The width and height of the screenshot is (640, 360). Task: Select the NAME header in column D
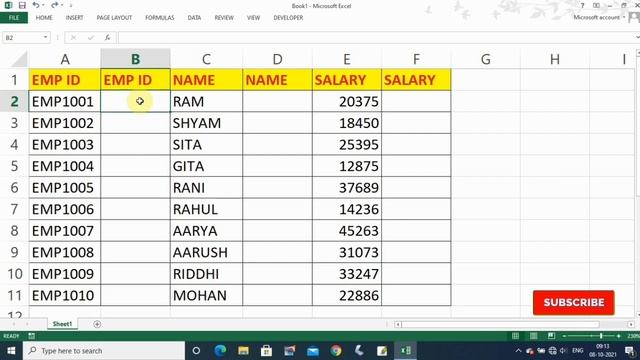click(278, 80)
